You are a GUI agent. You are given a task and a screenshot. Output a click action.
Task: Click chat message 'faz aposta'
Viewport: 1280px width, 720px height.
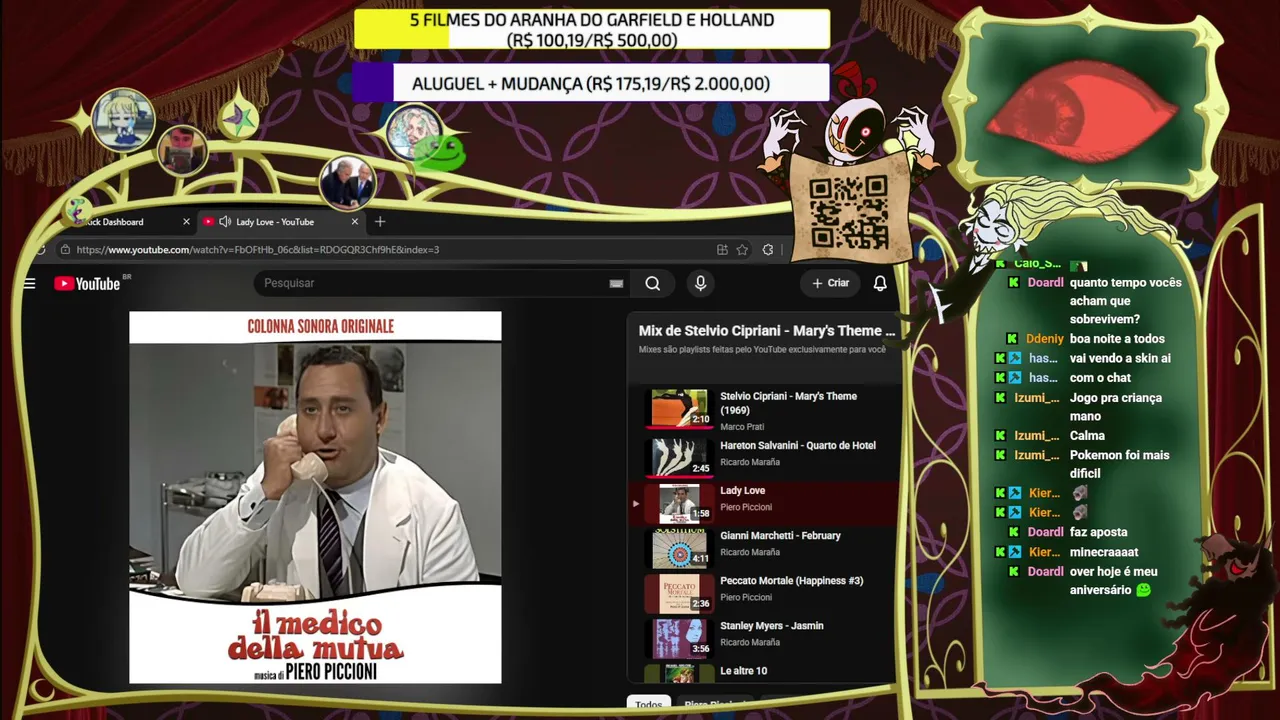pos(1098,533)
